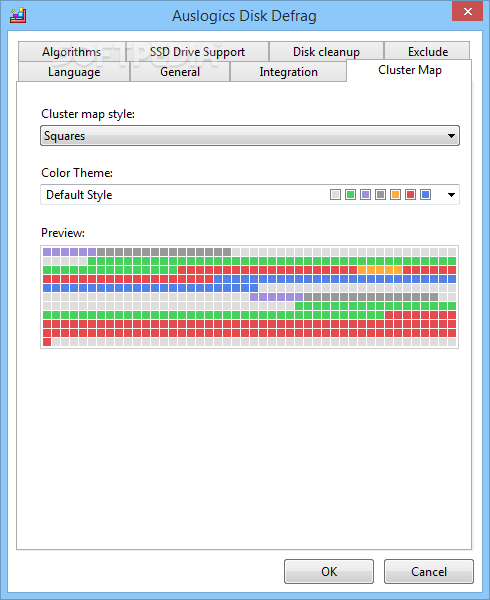Confirm settings with OK button
This screenshot has width=490, height=600.
click(x=329, y=572)
